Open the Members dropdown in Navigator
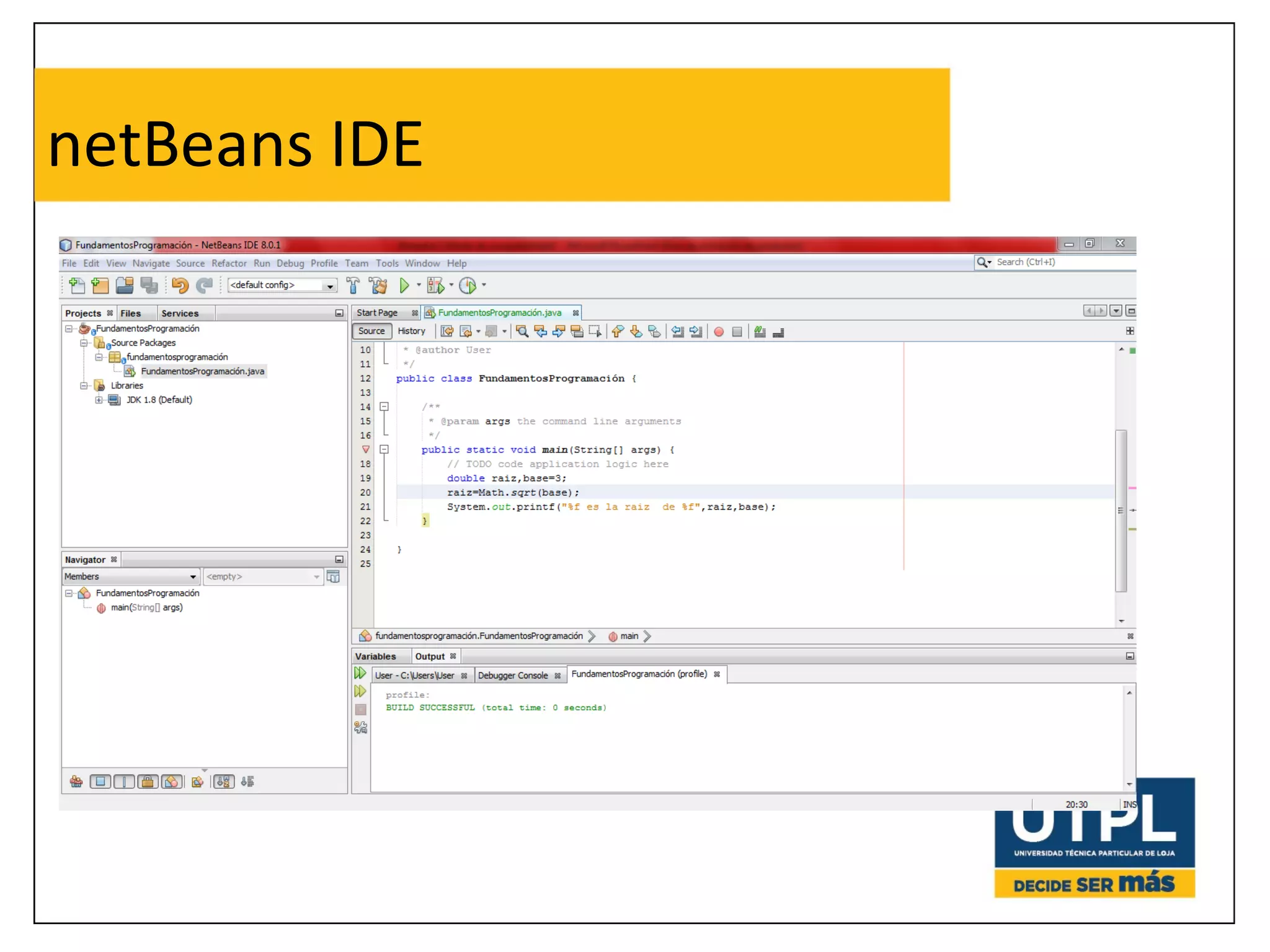This screenshot has height=952, width=1270. (130, 576)
